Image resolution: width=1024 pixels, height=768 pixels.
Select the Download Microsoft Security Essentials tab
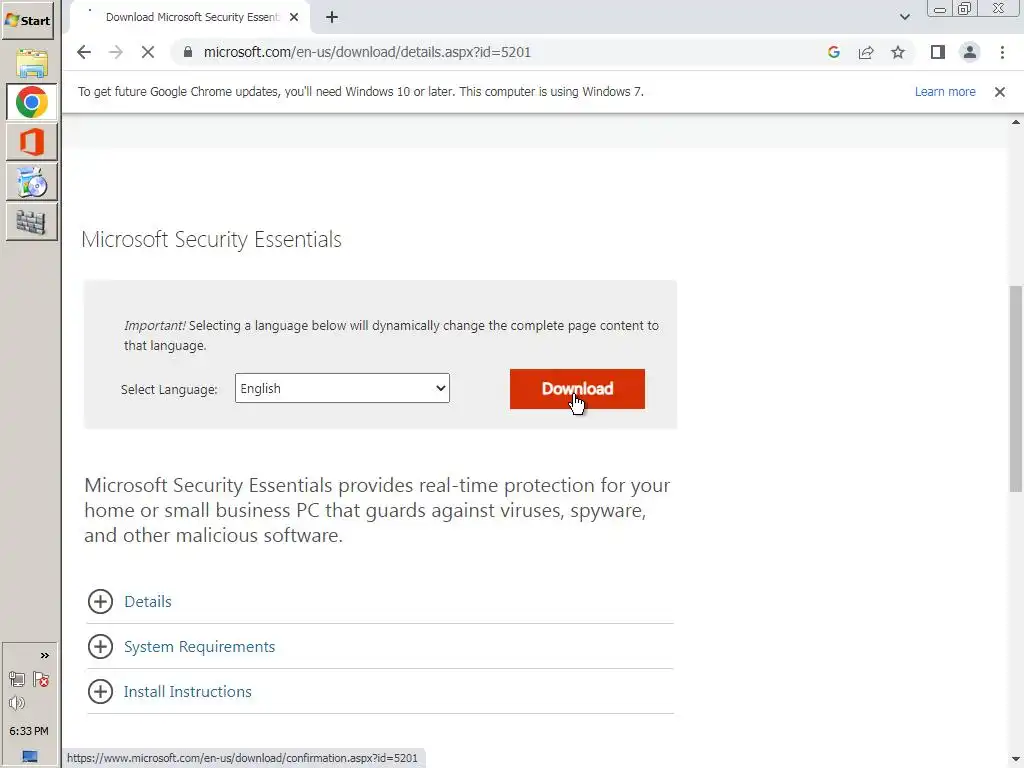click(x=190, y=17)
